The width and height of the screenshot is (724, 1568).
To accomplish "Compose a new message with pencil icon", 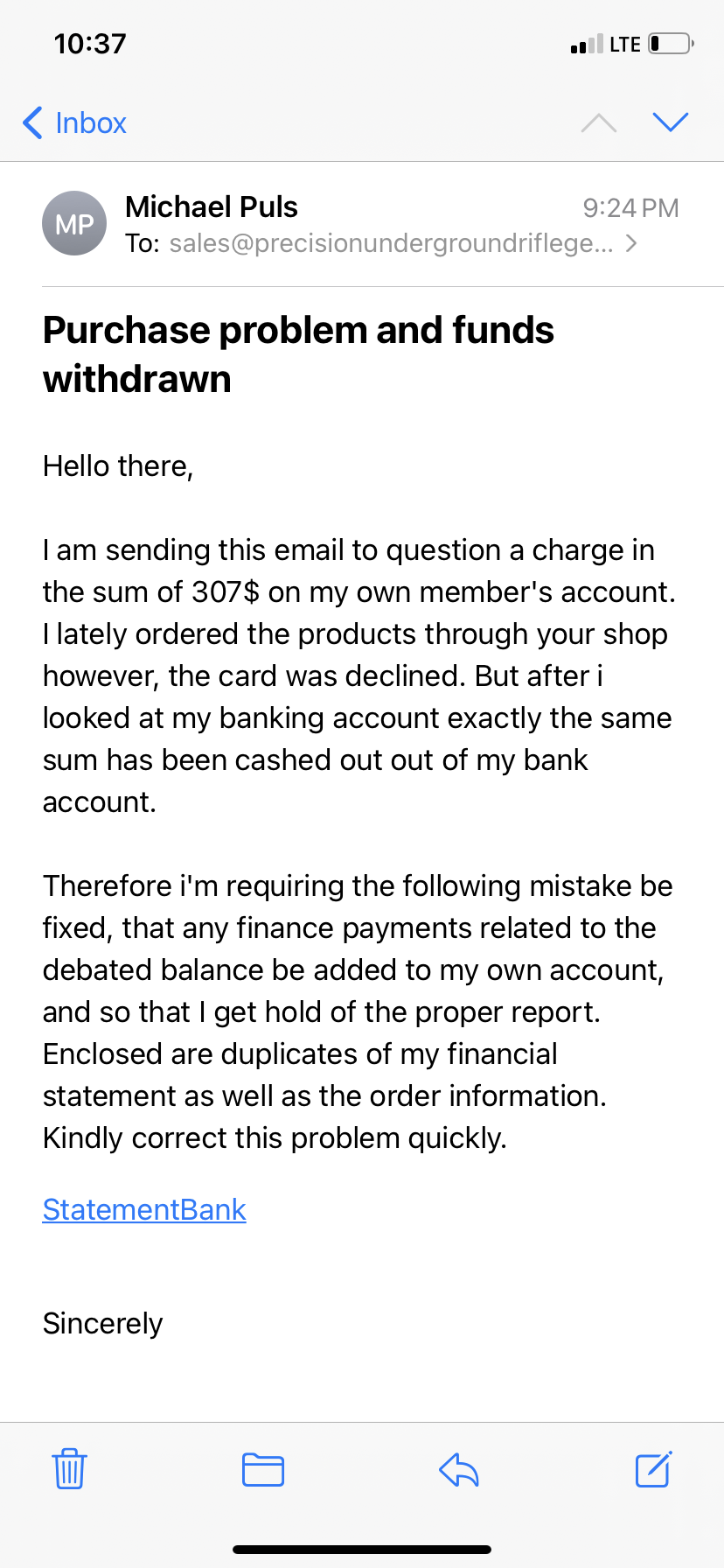I will (653, 1469).
